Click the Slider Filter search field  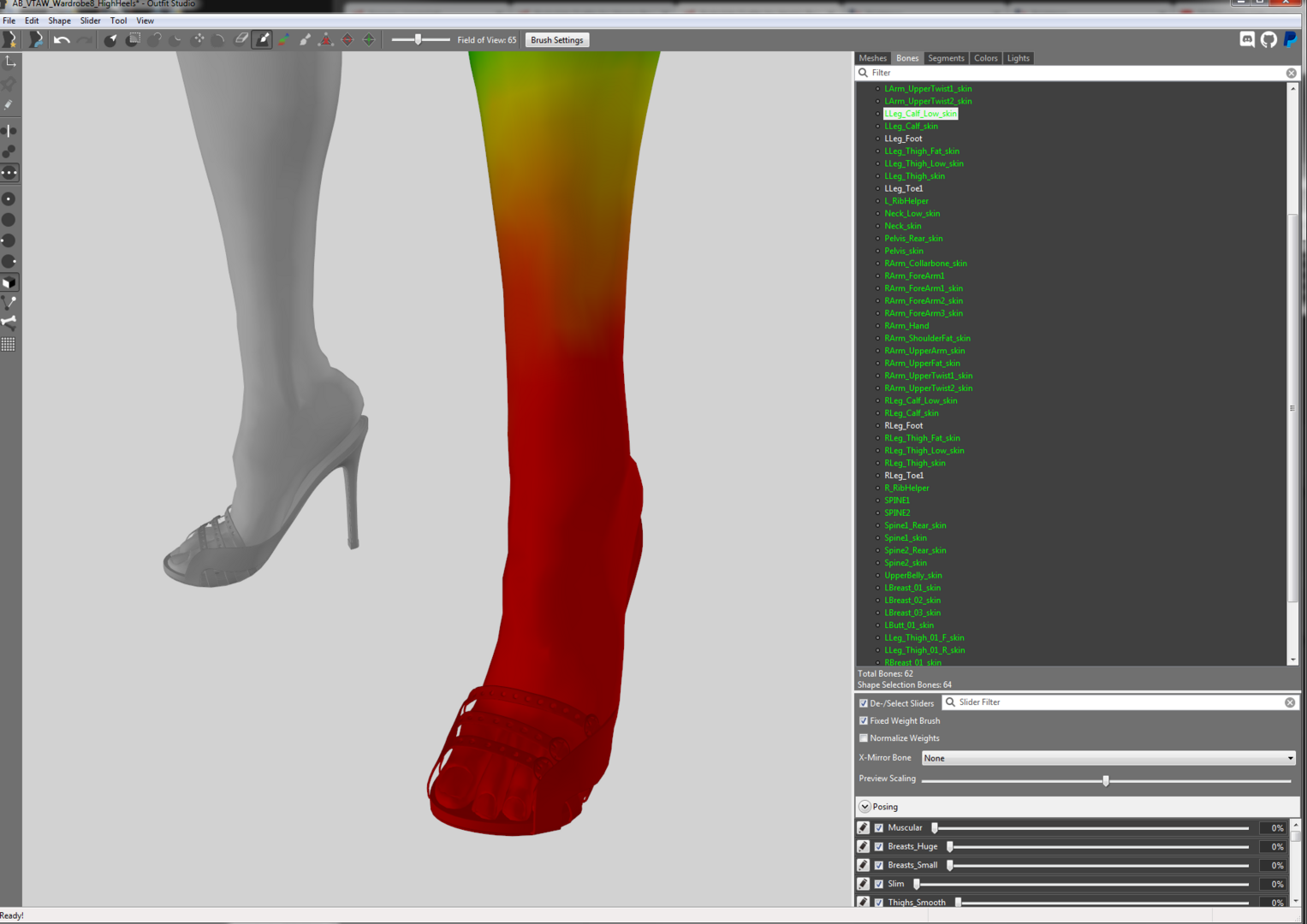click(1120, 702)
